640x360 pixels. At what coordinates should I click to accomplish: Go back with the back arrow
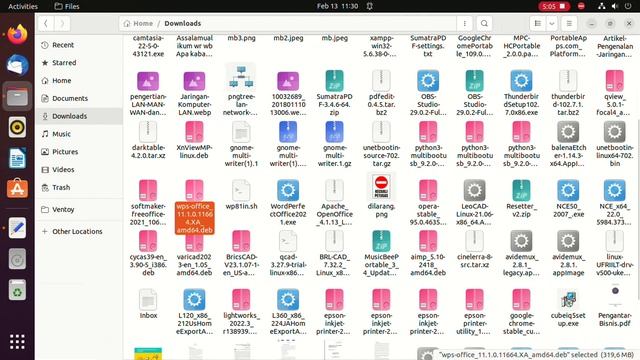46,24
